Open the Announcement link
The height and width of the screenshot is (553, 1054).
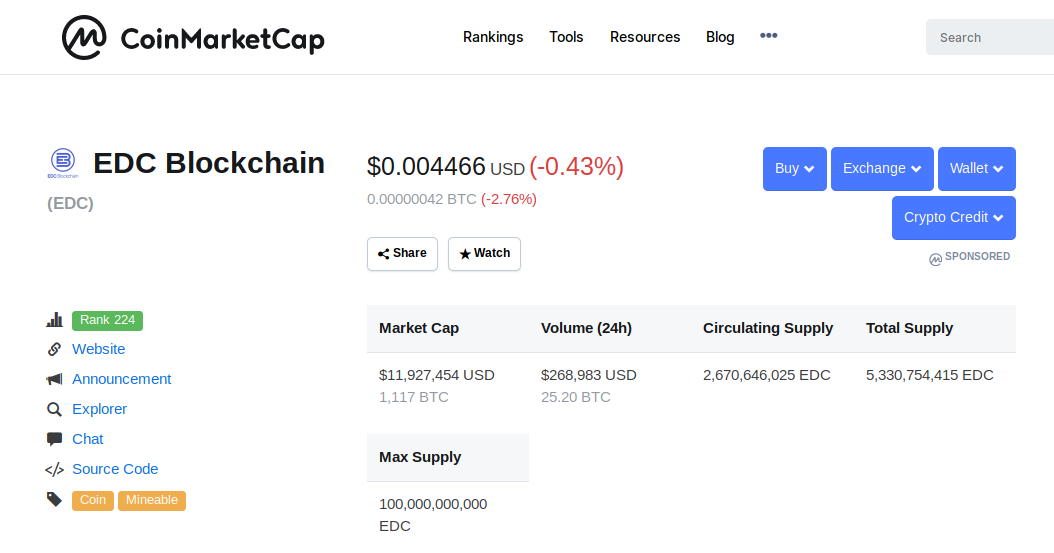[122, 379]
